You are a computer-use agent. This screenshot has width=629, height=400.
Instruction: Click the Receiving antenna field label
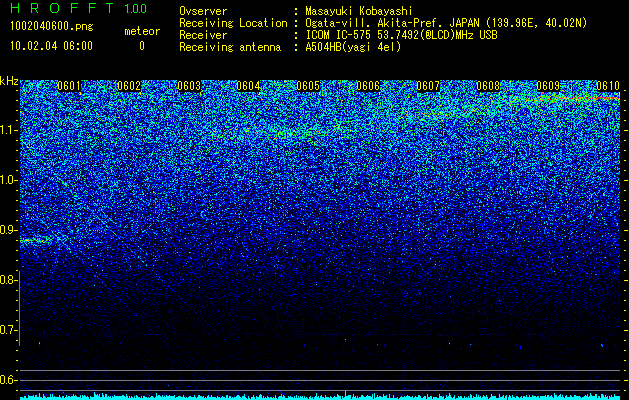230,47
